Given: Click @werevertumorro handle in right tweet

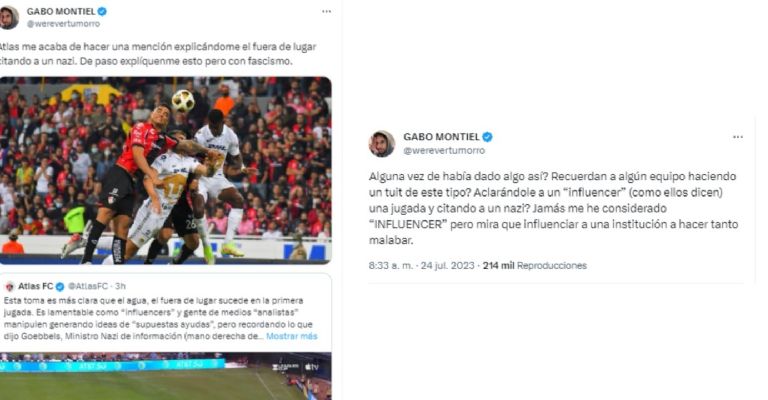Looking at the screenshot, I should (444, 151).
